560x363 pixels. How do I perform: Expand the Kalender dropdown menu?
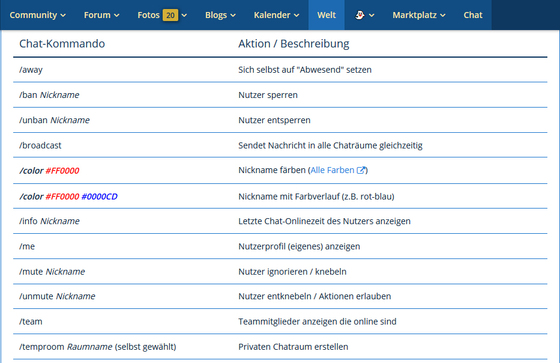276,15
